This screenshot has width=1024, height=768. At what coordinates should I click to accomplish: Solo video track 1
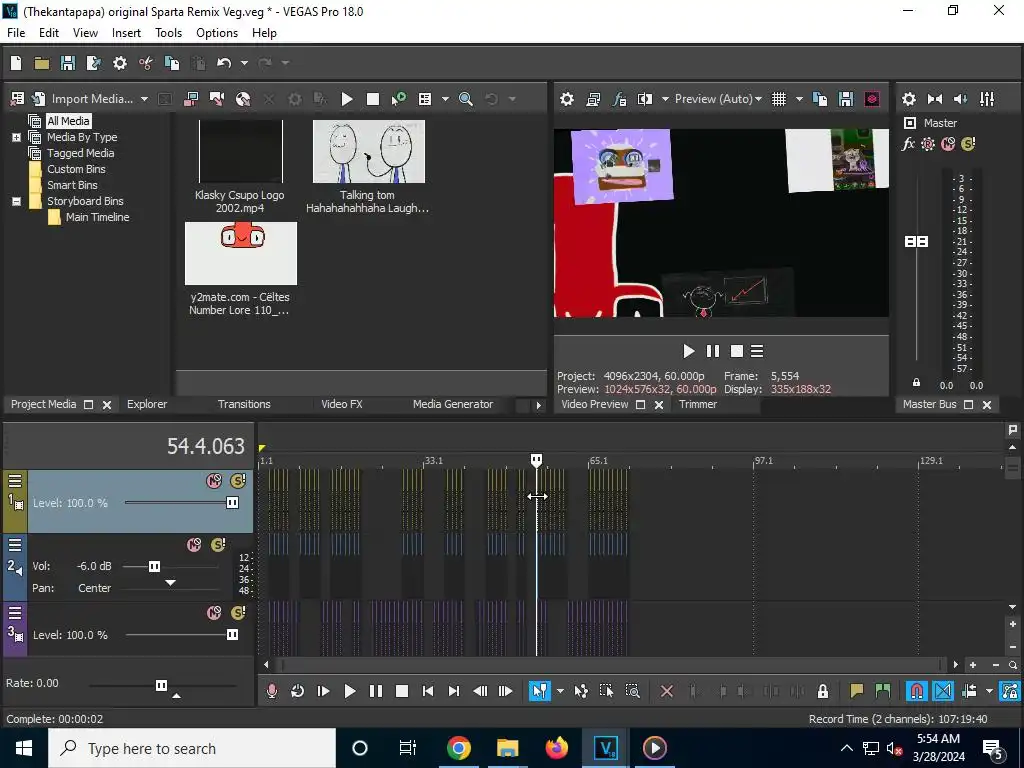[x=238, y=481]
